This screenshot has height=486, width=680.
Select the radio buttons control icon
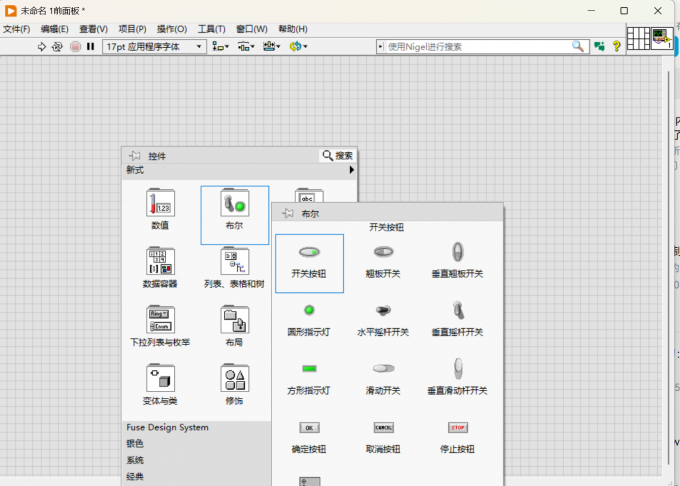tap(310, 481)
